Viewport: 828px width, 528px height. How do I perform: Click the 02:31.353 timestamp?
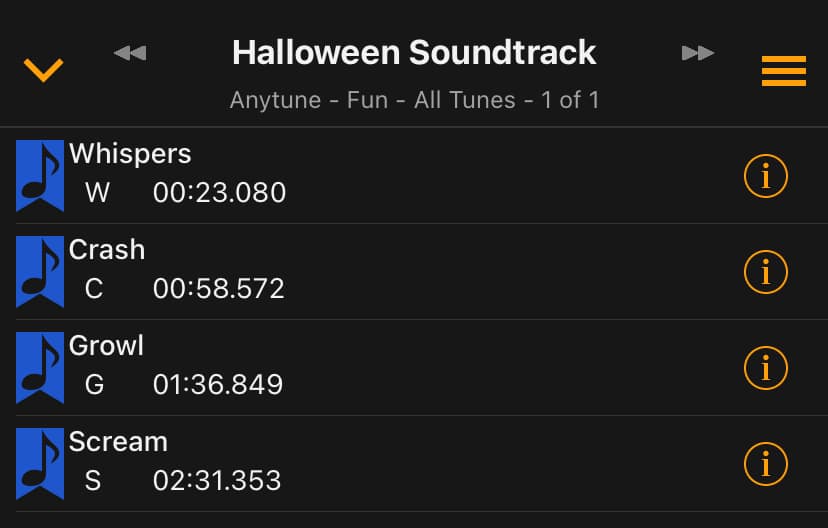[x=217, y=480]
